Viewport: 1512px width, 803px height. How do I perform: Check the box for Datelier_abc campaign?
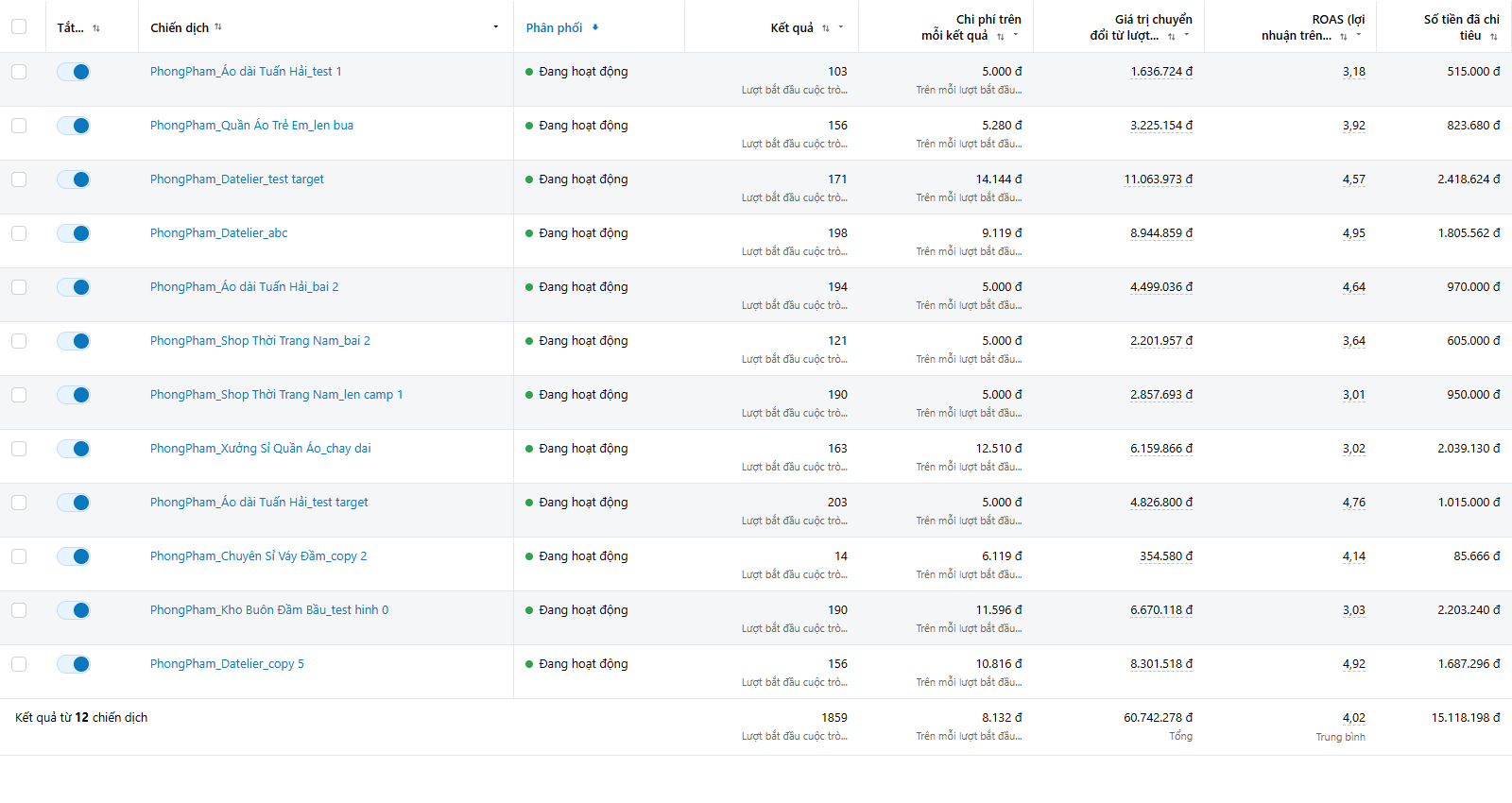point(19,233)
